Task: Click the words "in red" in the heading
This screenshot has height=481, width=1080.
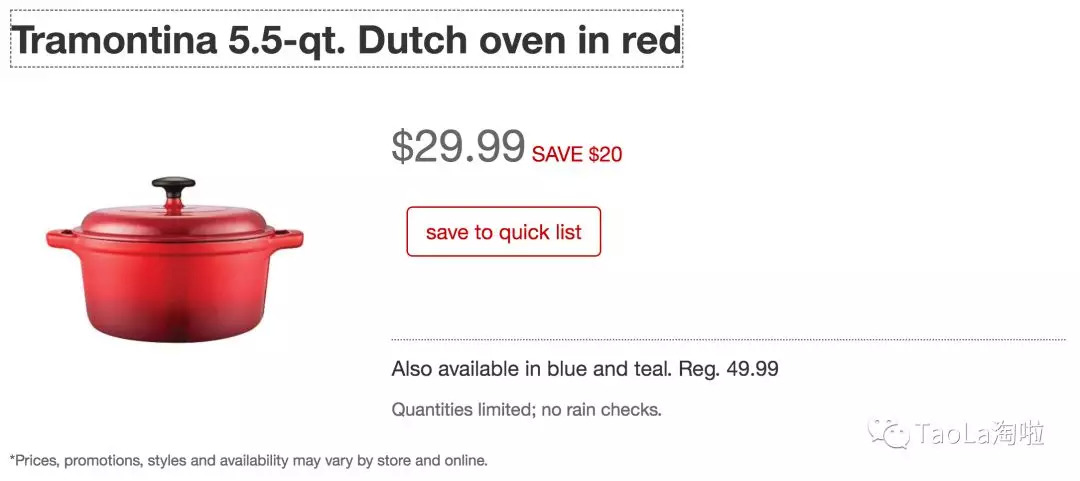Action: coord(636,41)
